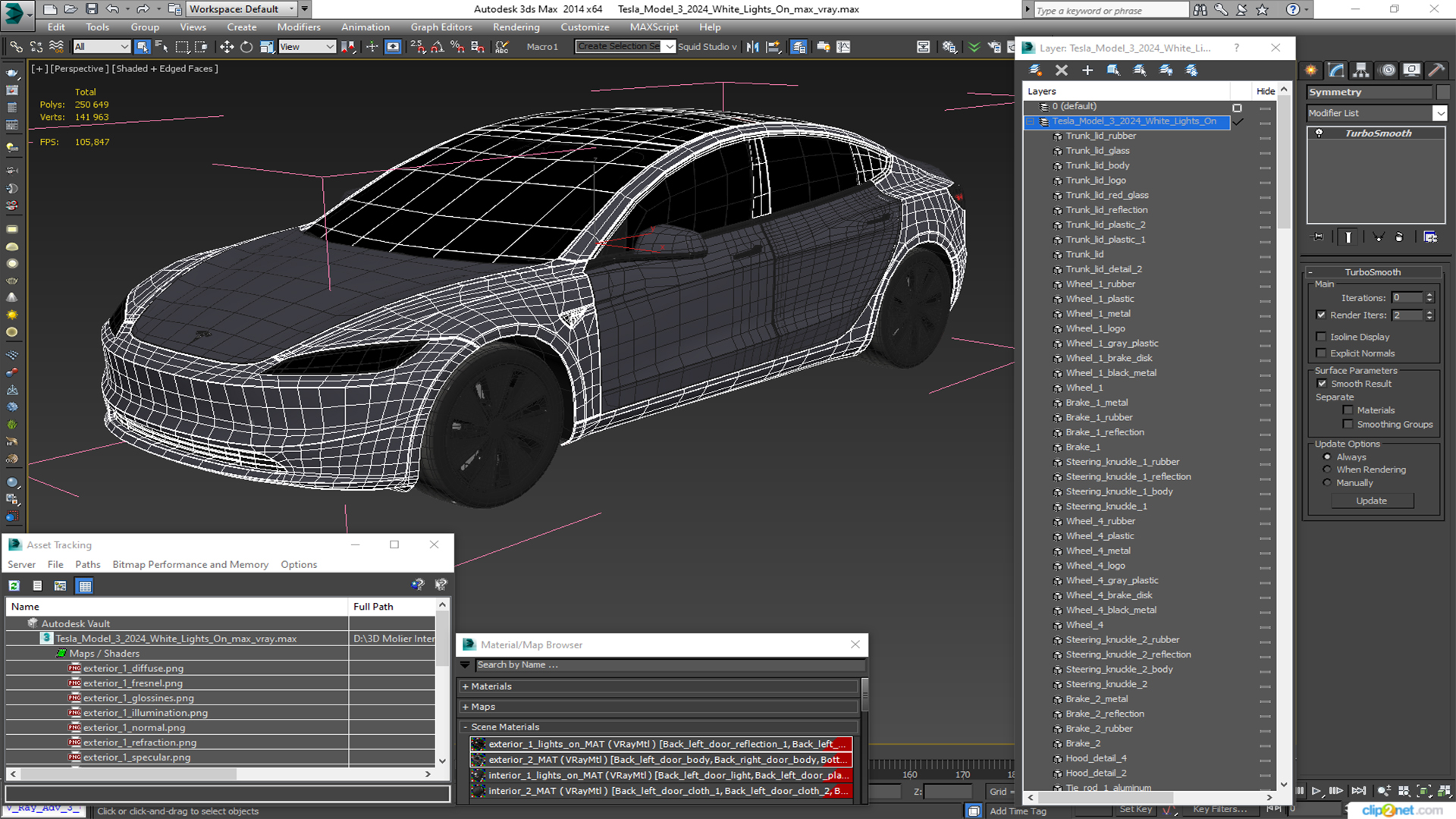Select the Rectangular Selection Region tool
Image resolution: width=1456 pixels, height=819 pixels.
182,47
